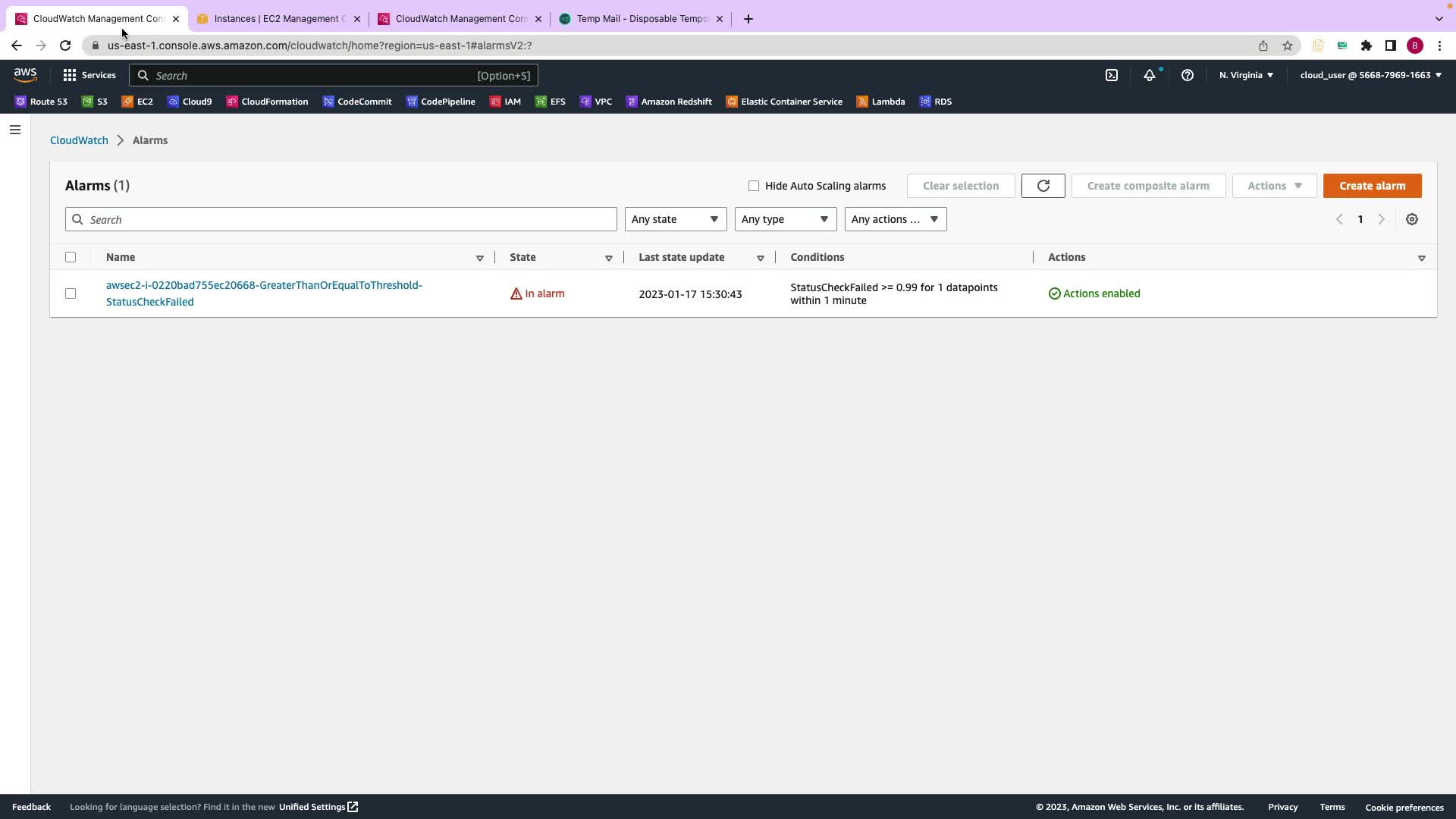Switch to the Instances EC2 Management tab
The image size is (1456, 819).
277,19
